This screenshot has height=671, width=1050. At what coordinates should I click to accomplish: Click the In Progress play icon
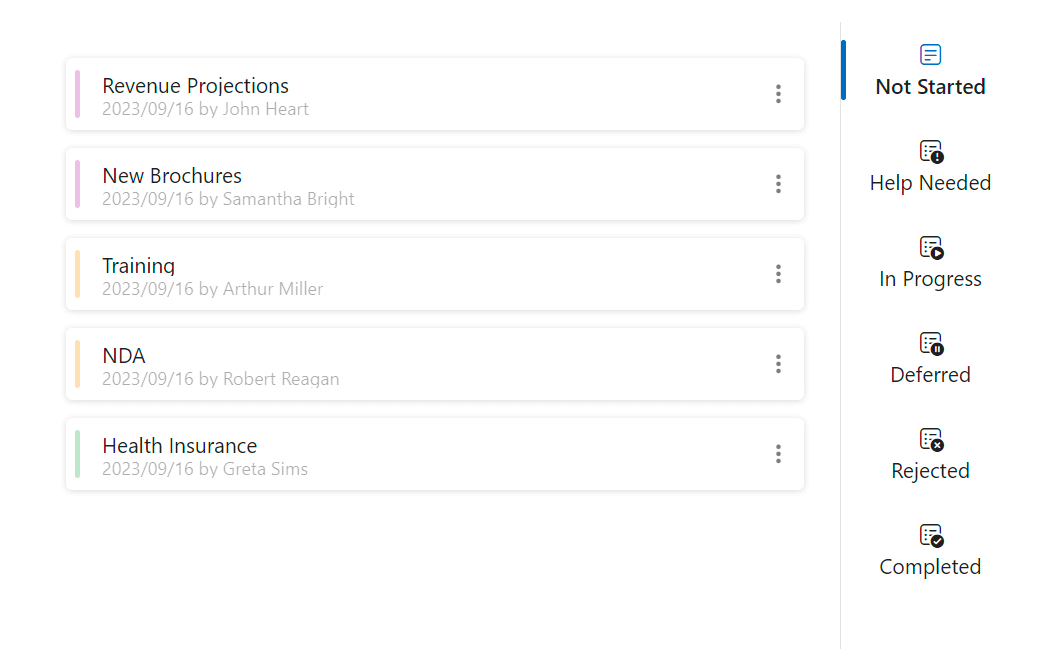pyautogui.click(x=931, y=247)
